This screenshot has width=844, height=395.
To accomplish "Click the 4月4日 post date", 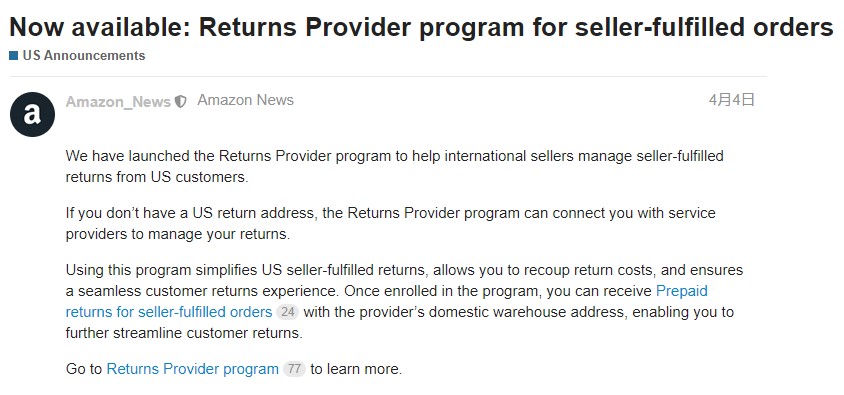I will point(732,100).
